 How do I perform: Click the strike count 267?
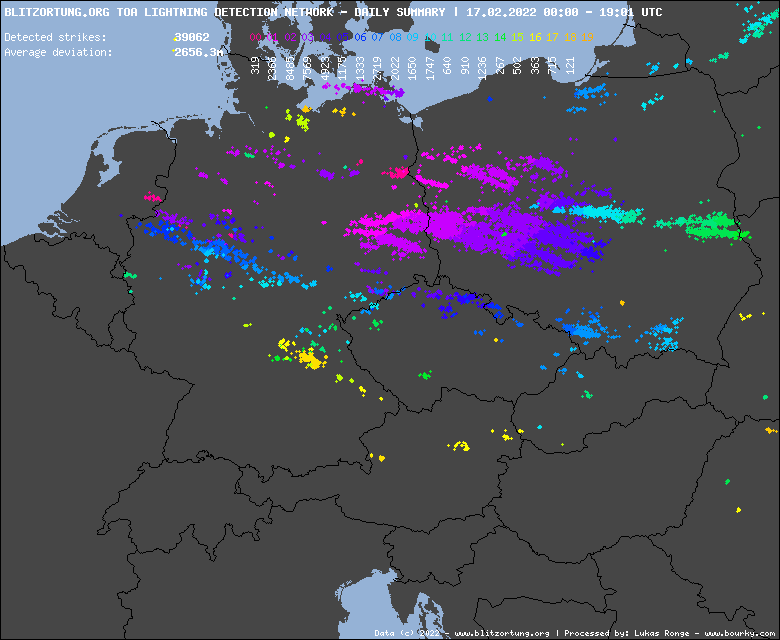point(500,66)
